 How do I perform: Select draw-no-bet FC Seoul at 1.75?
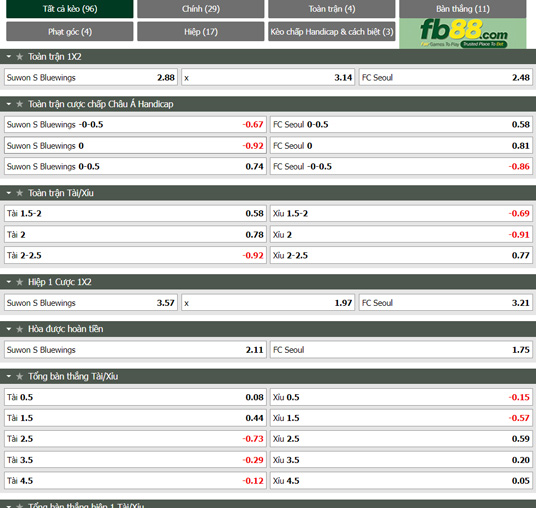tap(401, 350)
